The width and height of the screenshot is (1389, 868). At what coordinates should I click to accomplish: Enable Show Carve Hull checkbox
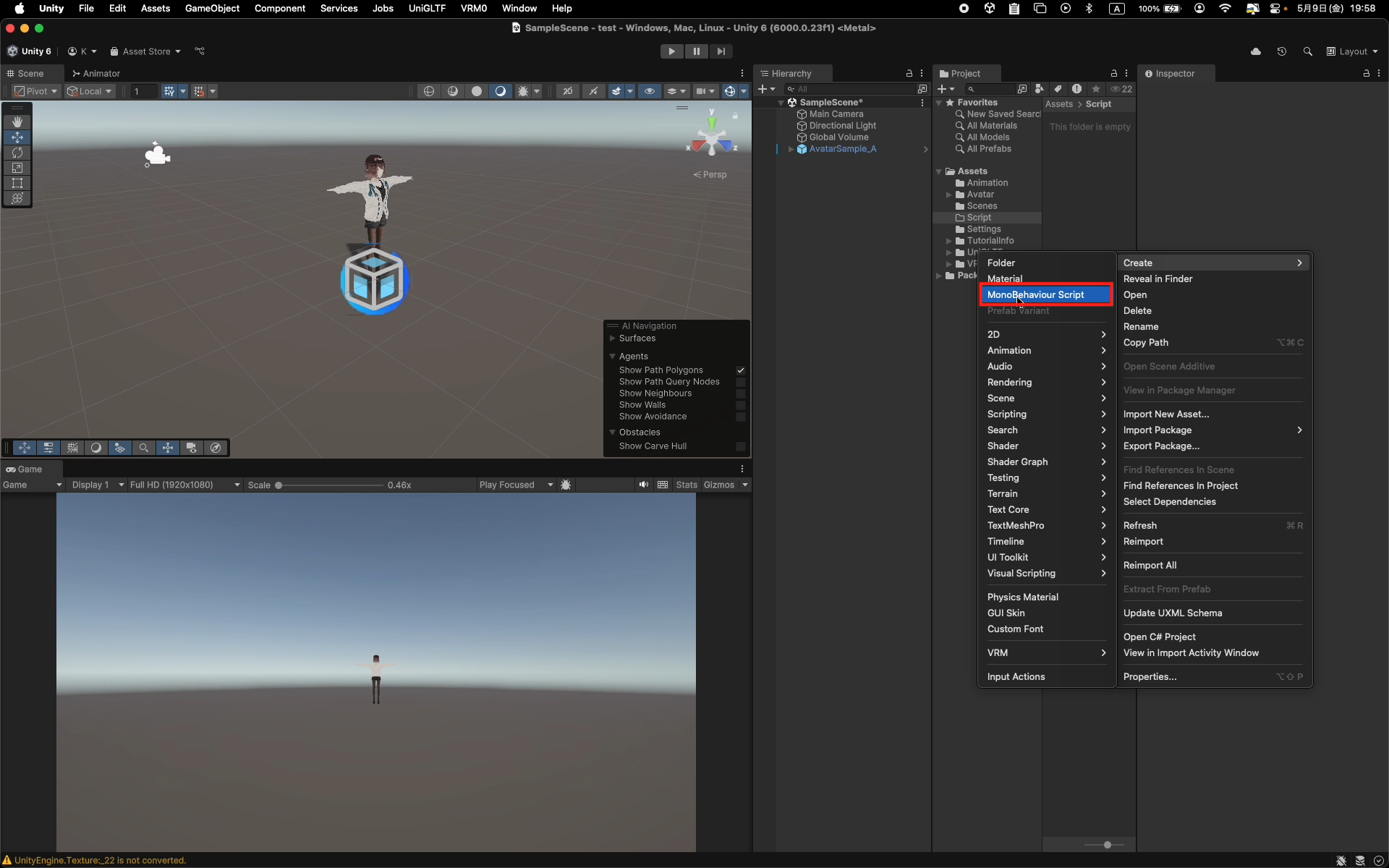pos(741,446)
